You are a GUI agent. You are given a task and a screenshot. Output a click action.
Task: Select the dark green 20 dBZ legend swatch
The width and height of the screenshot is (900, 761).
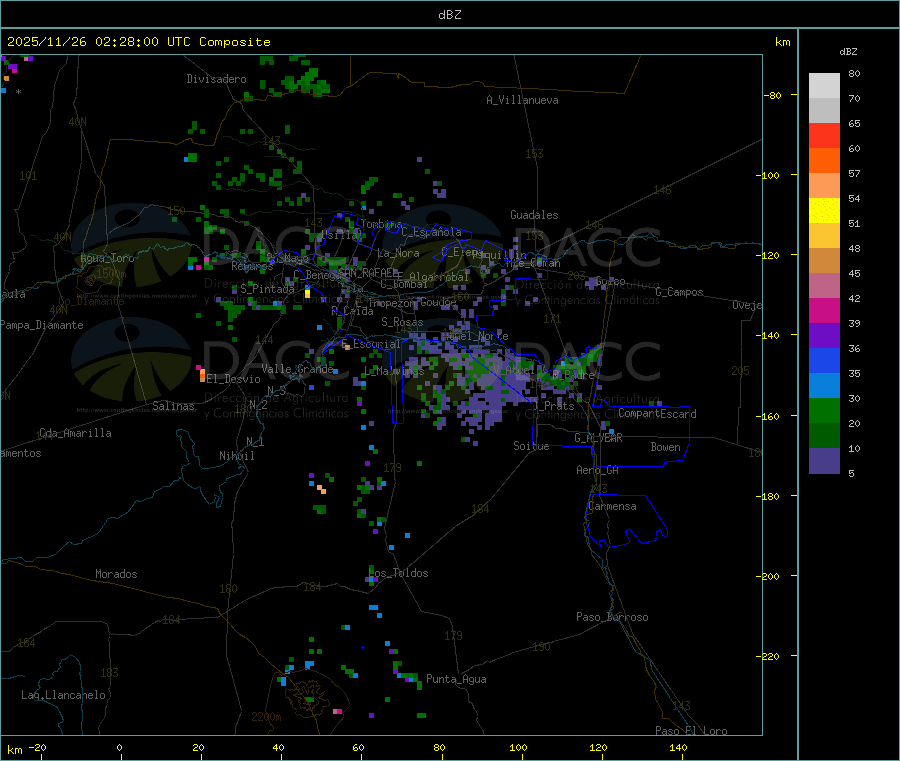pos(824,436)
